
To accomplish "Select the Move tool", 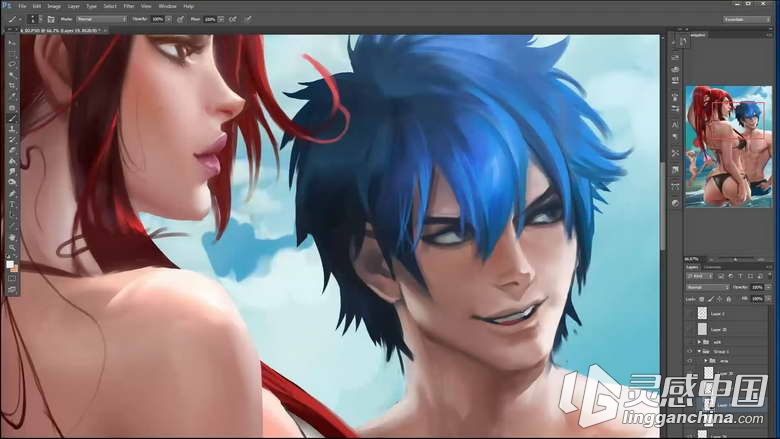I will (12, 42).
